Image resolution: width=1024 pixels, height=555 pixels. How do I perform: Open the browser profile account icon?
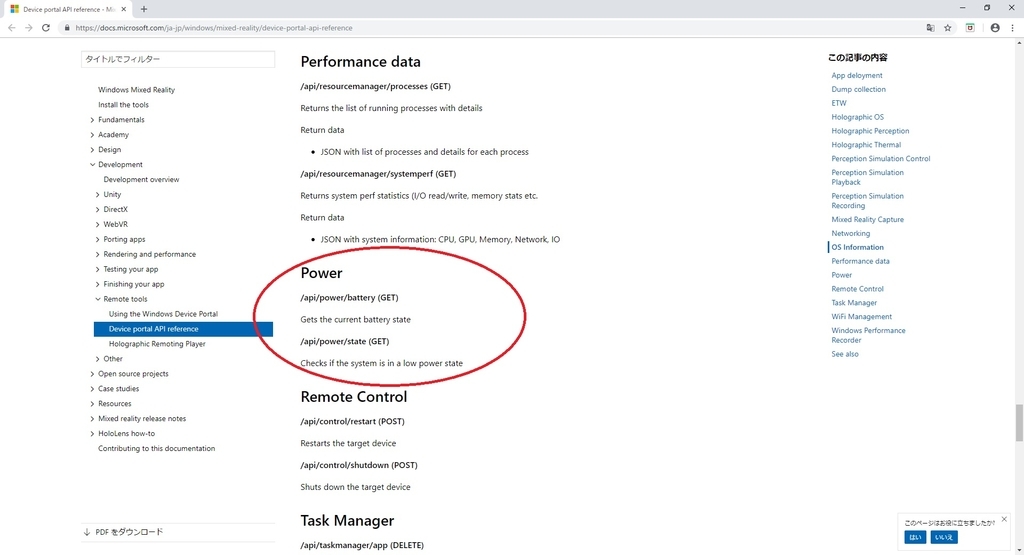995,28
